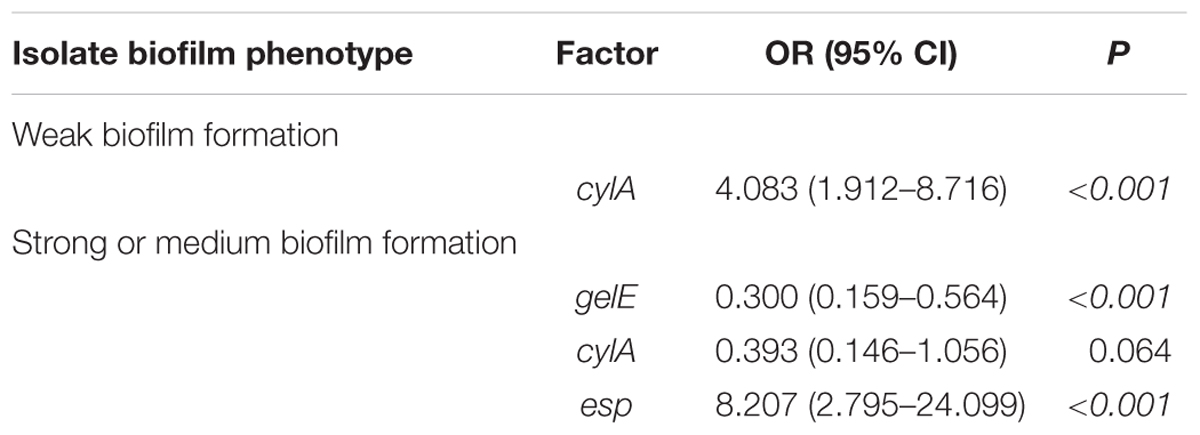Viewport: 1200px width, 435px height.
Task: Click cylA factor under strong or medium
Action: tap(607, 351)
